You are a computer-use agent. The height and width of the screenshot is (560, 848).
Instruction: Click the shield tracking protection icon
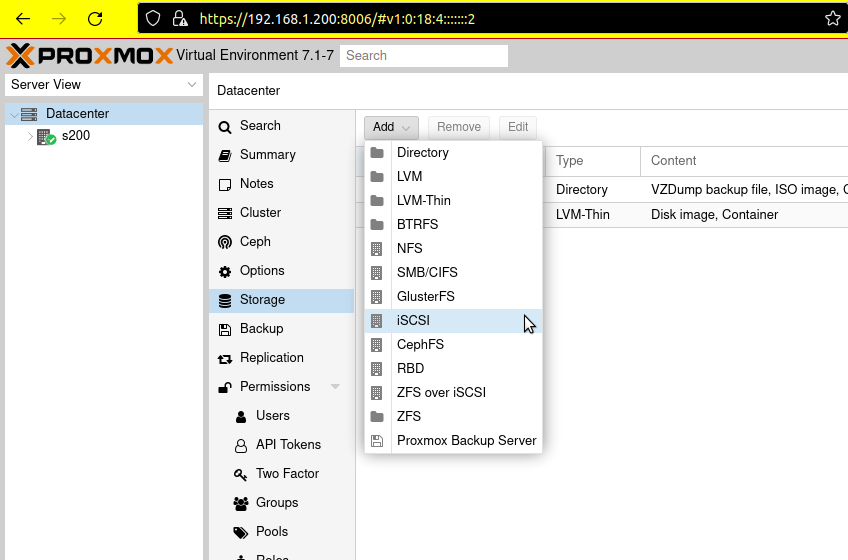click(x=153, y=19)
